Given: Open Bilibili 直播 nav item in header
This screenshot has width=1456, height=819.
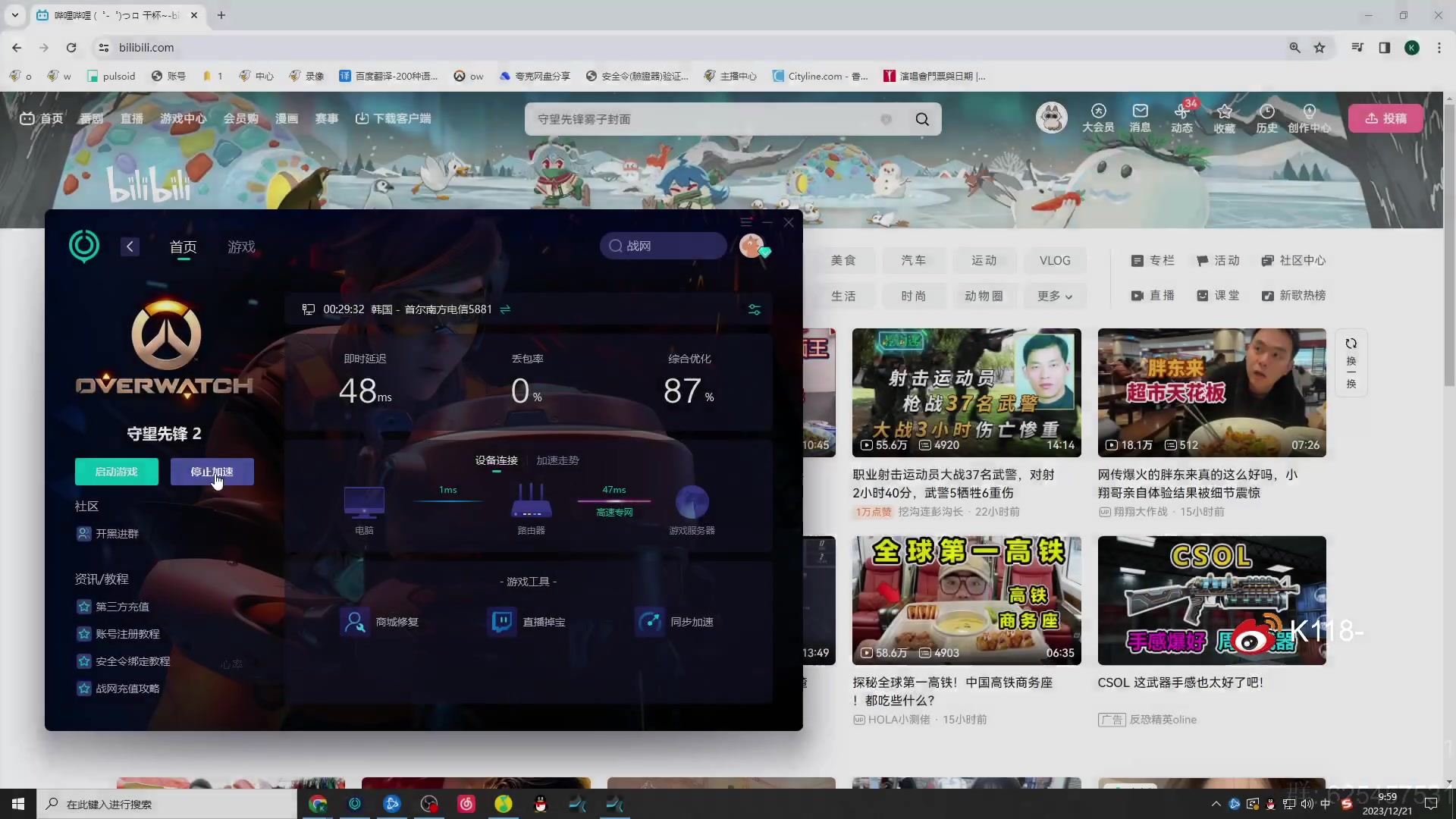Looking at the screenshot, I should pos(131,118).
